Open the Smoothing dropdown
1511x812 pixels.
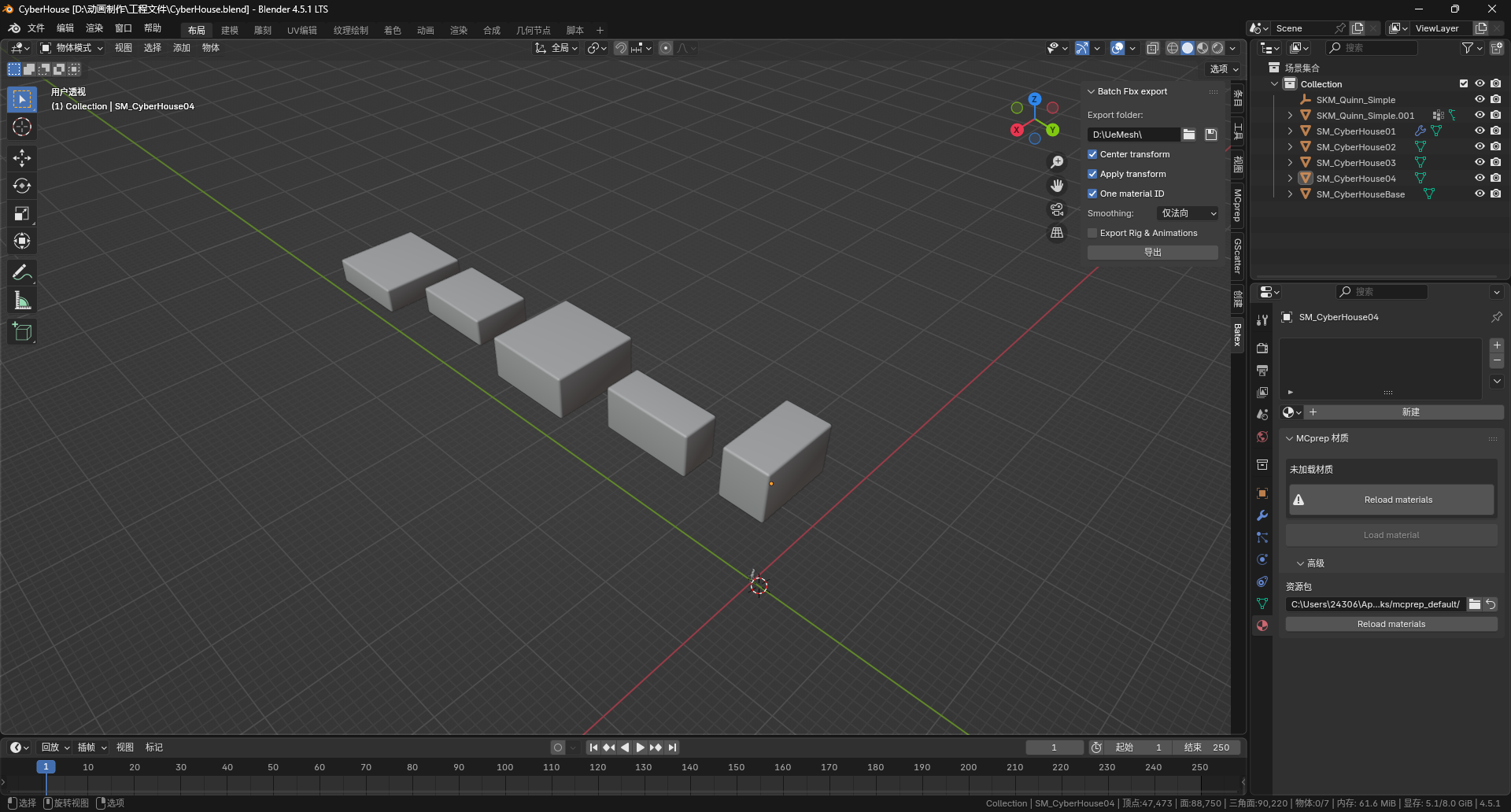[x=1188, y=213]
